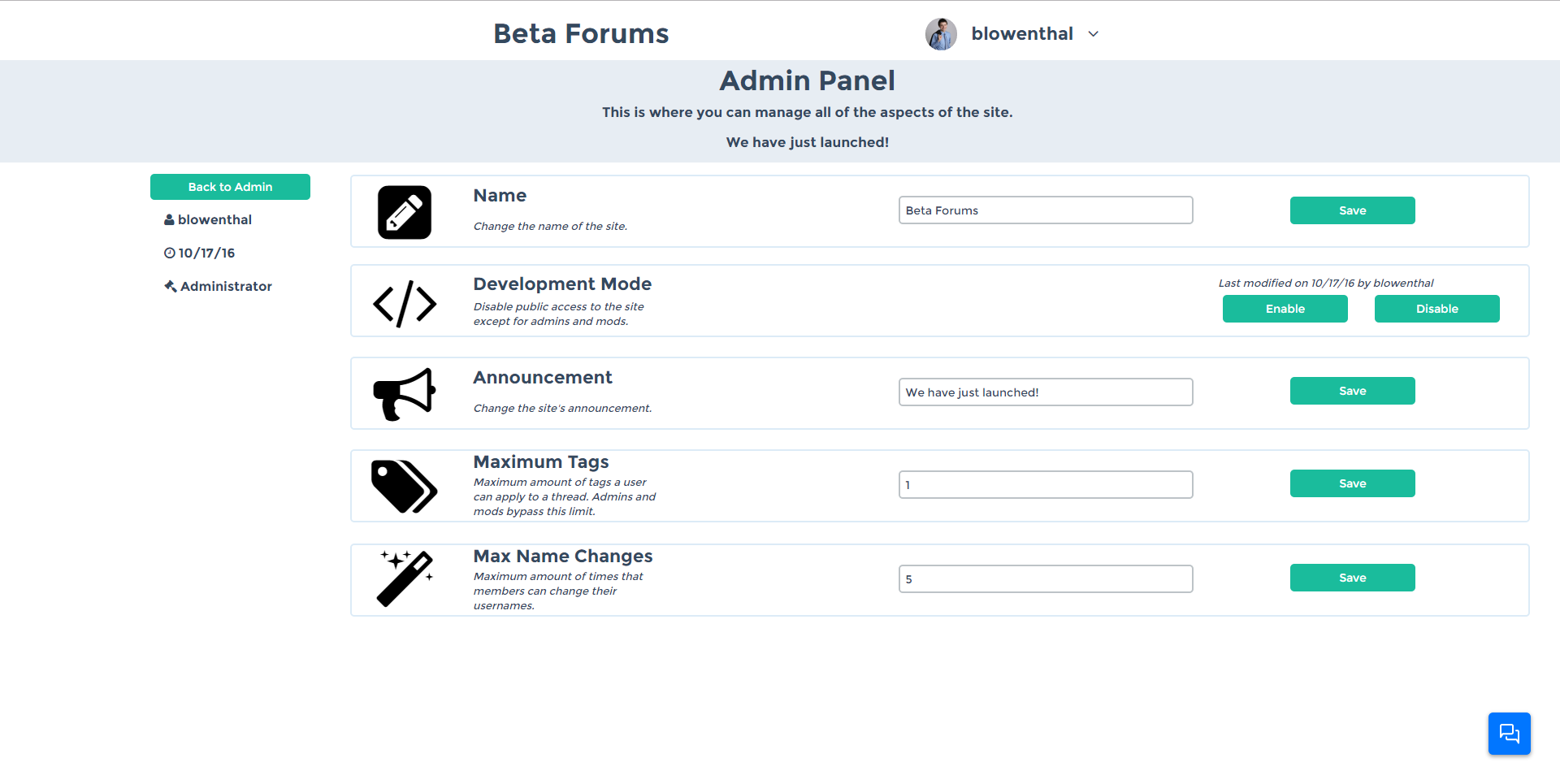Click the magic wand Max Name Changes icon
The height and width of the screenshot is (784, 1560).
pos(405,578)
